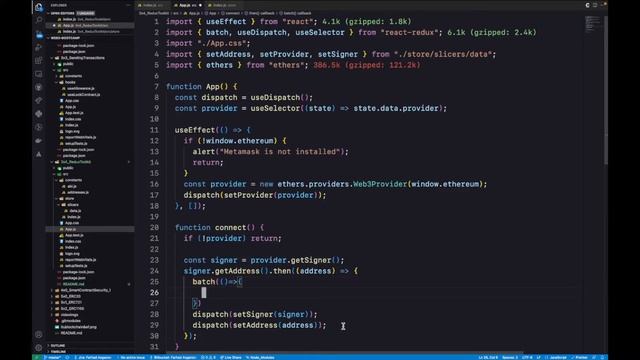Click 'Ln 26, Col 9' cursor position
This screenshot has height=360, width=640.
point(488,358)
